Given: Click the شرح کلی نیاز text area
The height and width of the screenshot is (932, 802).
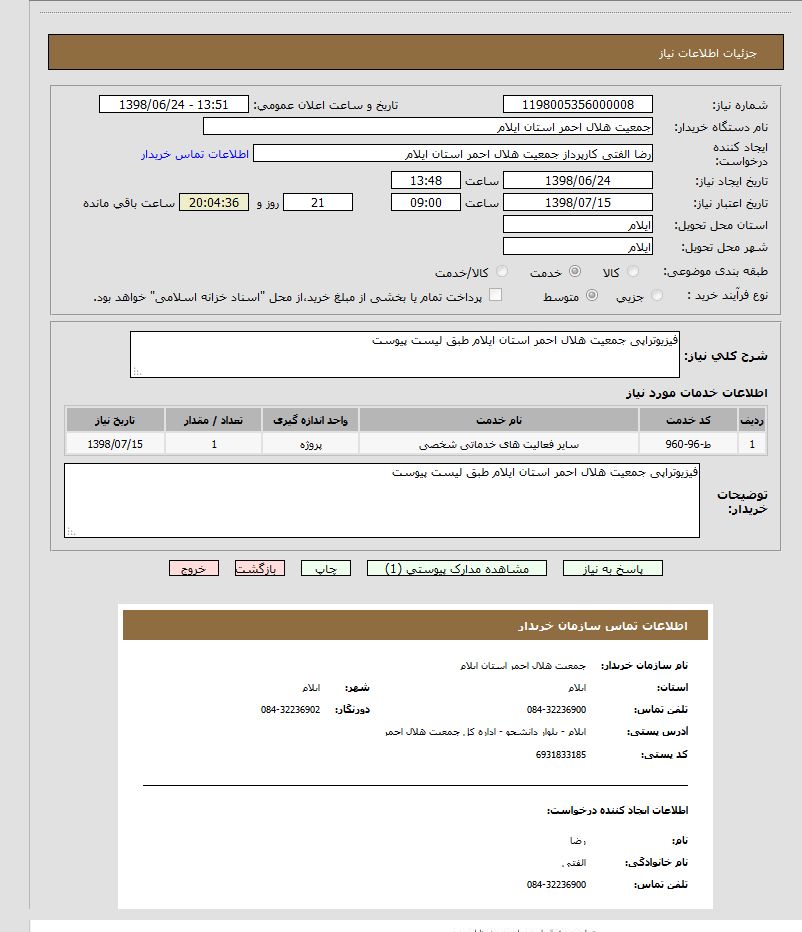Looking at the screenshot, I should pos(405,355).
